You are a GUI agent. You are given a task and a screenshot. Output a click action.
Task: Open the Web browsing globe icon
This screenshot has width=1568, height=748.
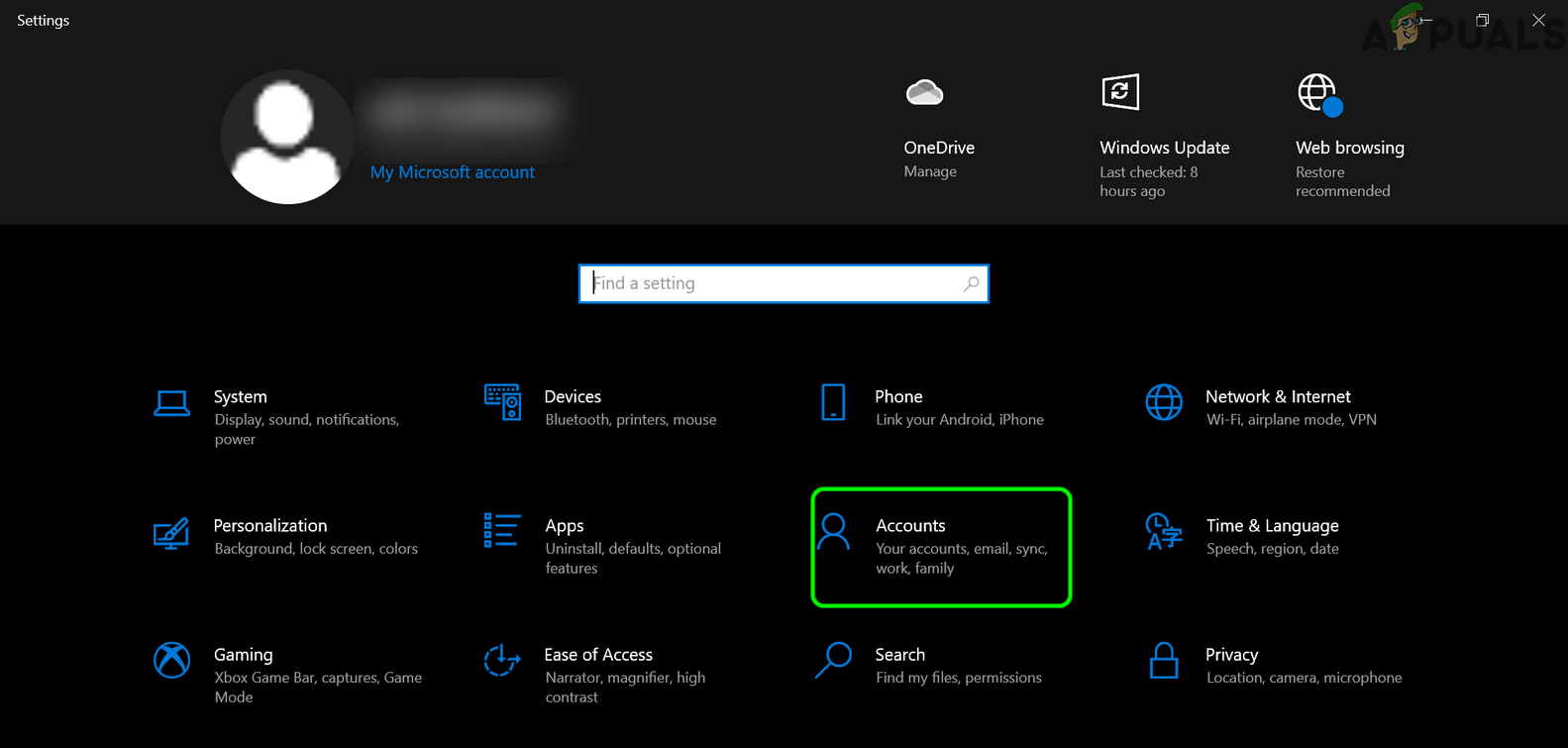1319,94
